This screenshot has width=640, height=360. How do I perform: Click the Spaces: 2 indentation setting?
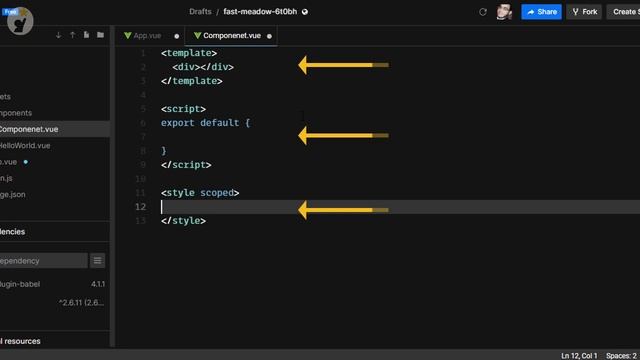pos(622,356)
